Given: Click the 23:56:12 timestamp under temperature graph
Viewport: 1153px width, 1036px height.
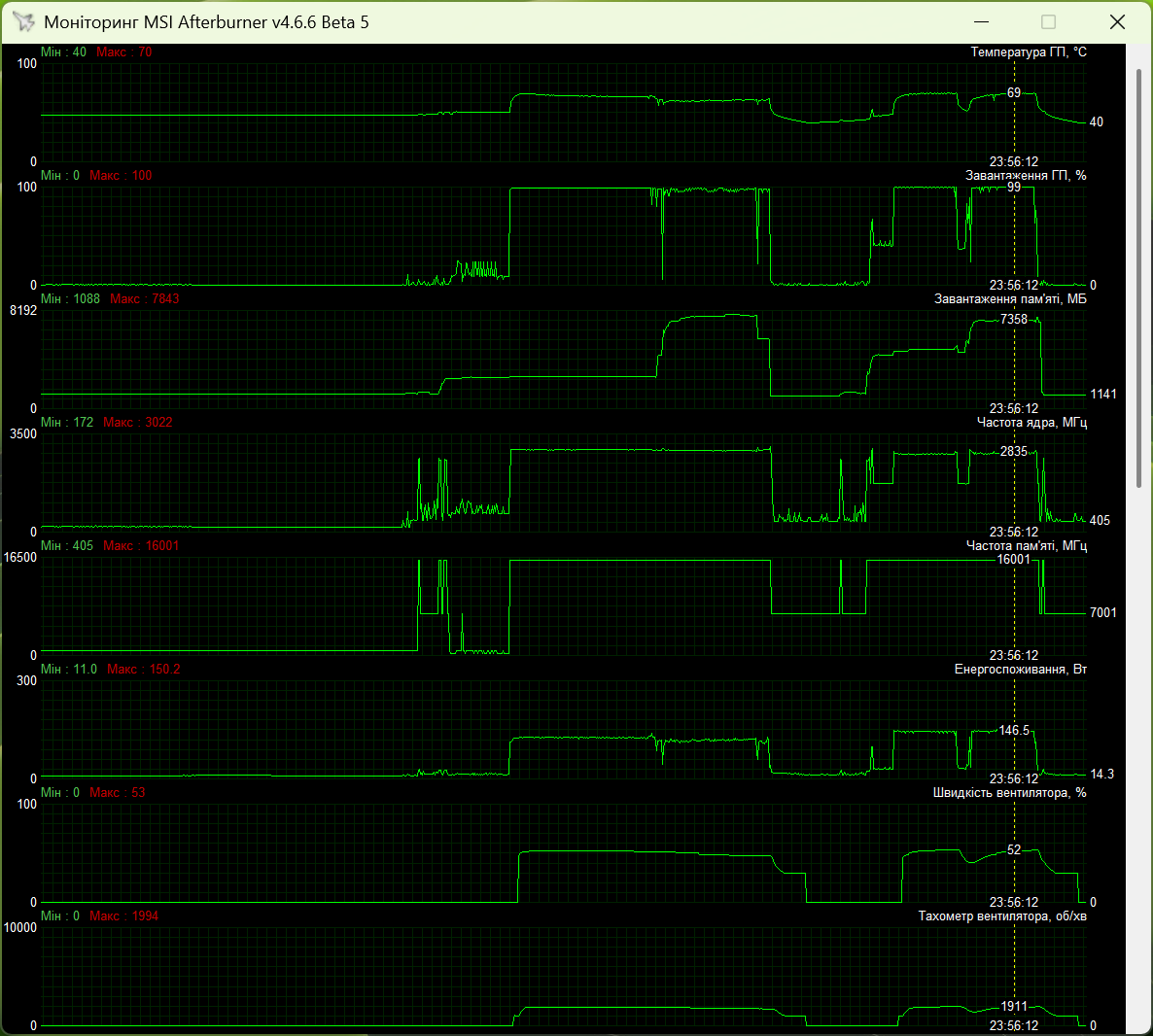Looking at the screenshot, I should tap(1014, 162).
